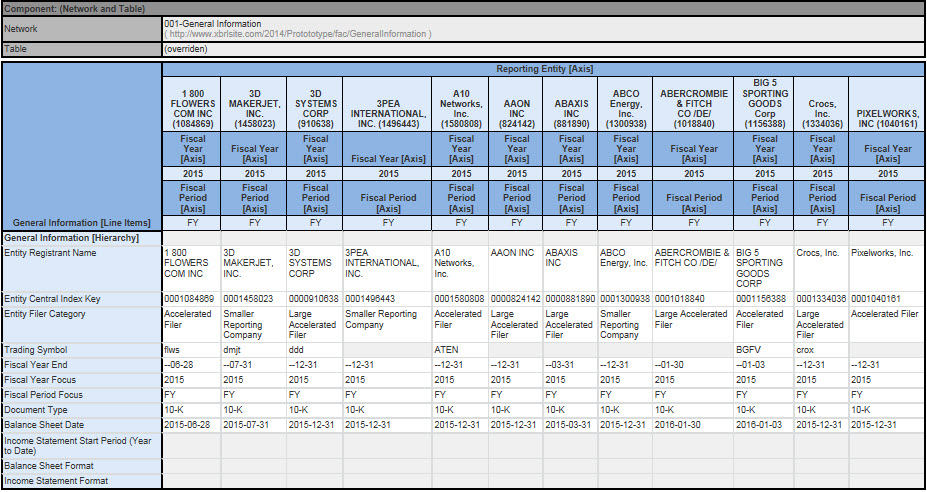Click 'ABERCROMBIE & FITCH CO /DE/ (1018840)' header
Screen dimensions: 927x492
pos(693,104)
